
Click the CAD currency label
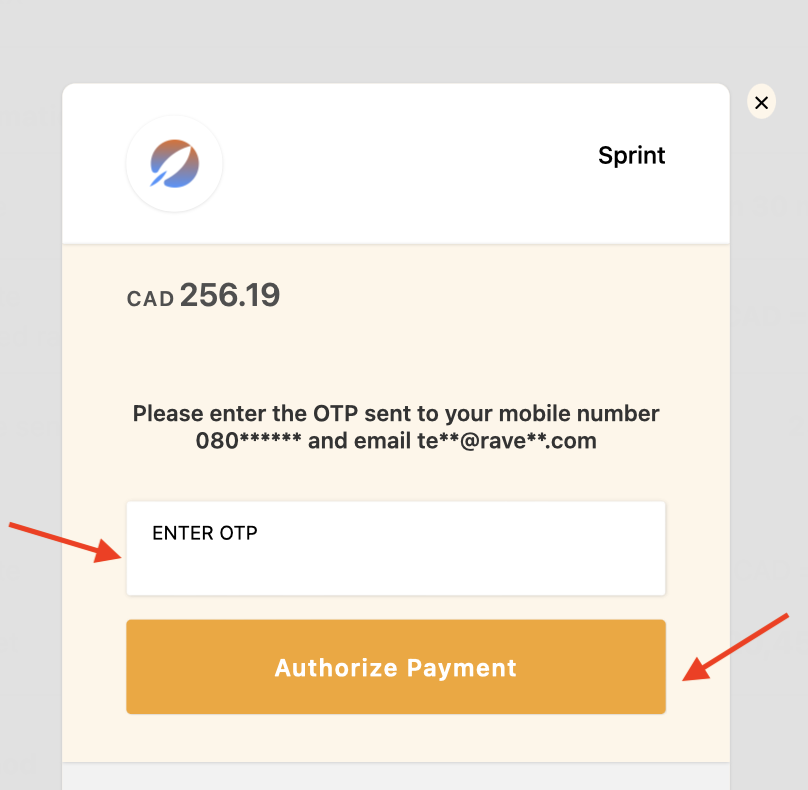151,299
